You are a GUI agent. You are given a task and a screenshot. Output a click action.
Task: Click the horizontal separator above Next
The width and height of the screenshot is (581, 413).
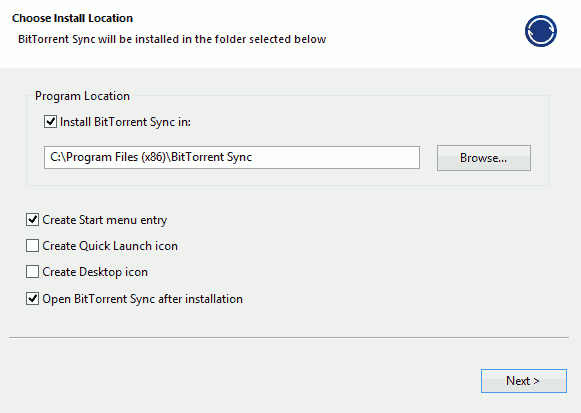pyautogui.click(x=289, y=337)
